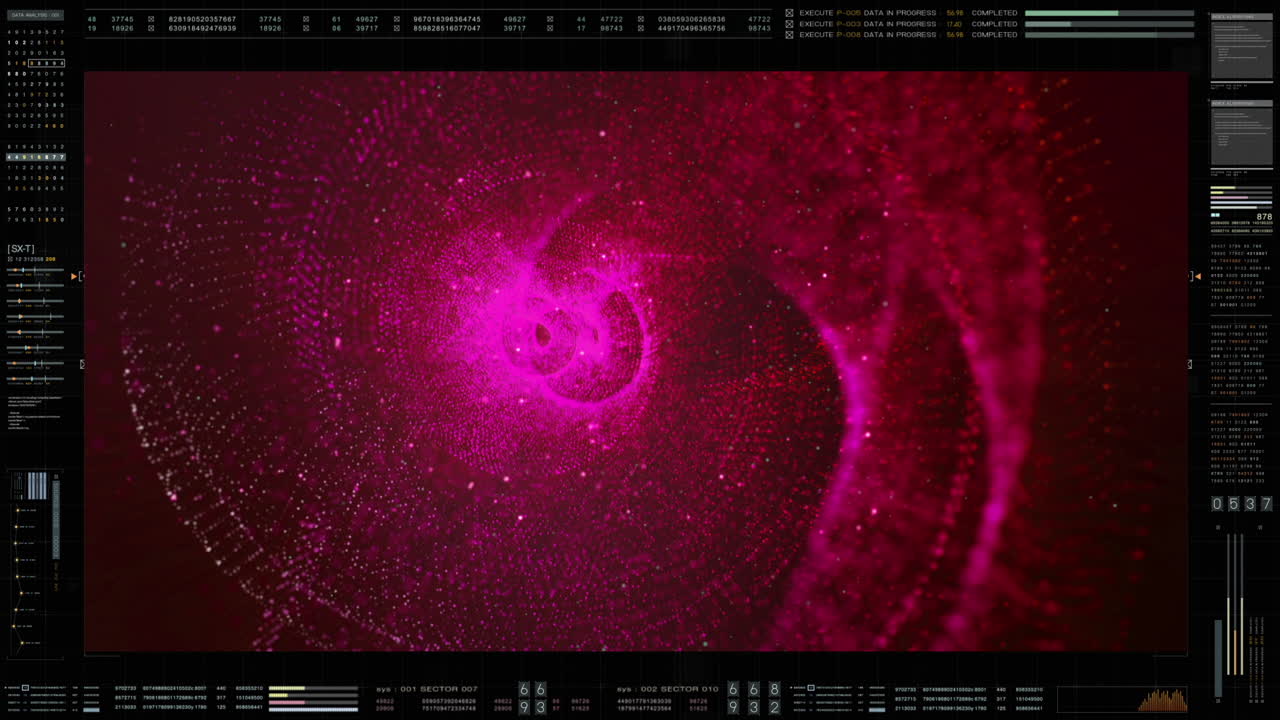Expand the panel using the orange left-edge arrow
Screen dimensions: 1280x720
click(x=74, y=277)
